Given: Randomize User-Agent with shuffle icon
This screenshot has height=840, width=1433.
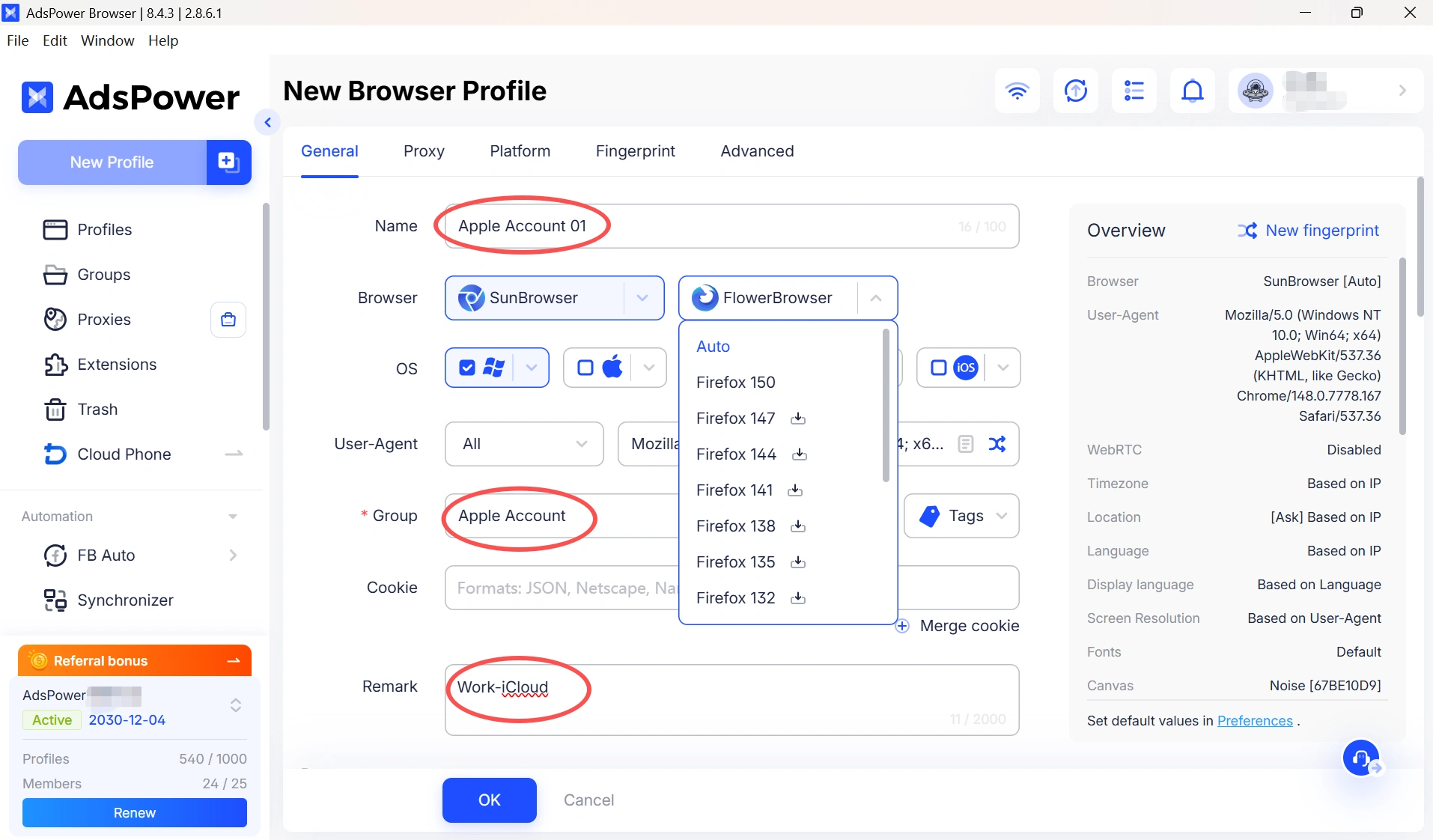Looking at the screenshot, I should (x=997, y=444).
